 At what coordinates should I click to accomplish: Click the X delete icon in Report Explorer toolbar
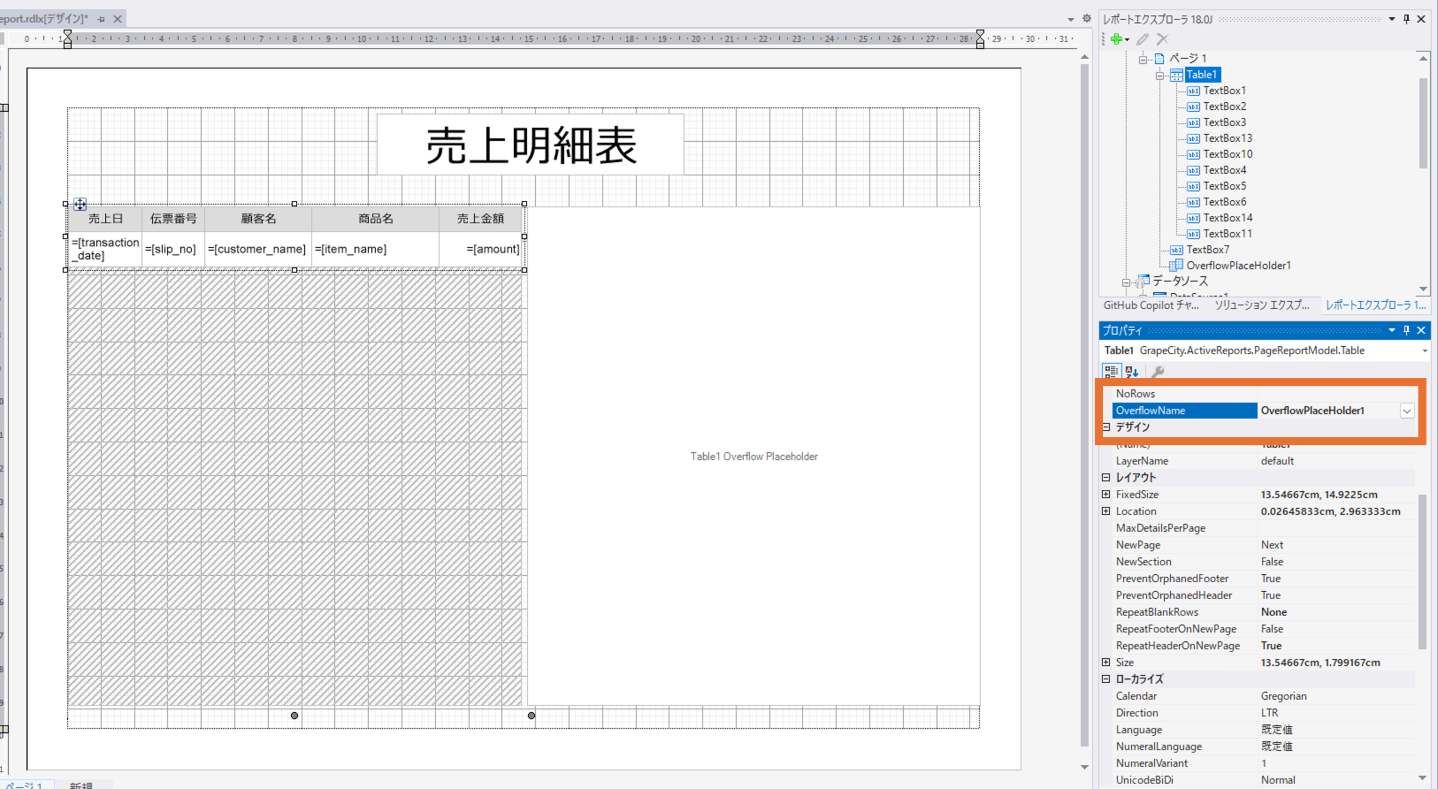pyautogui.click(x=1162, y=39)
